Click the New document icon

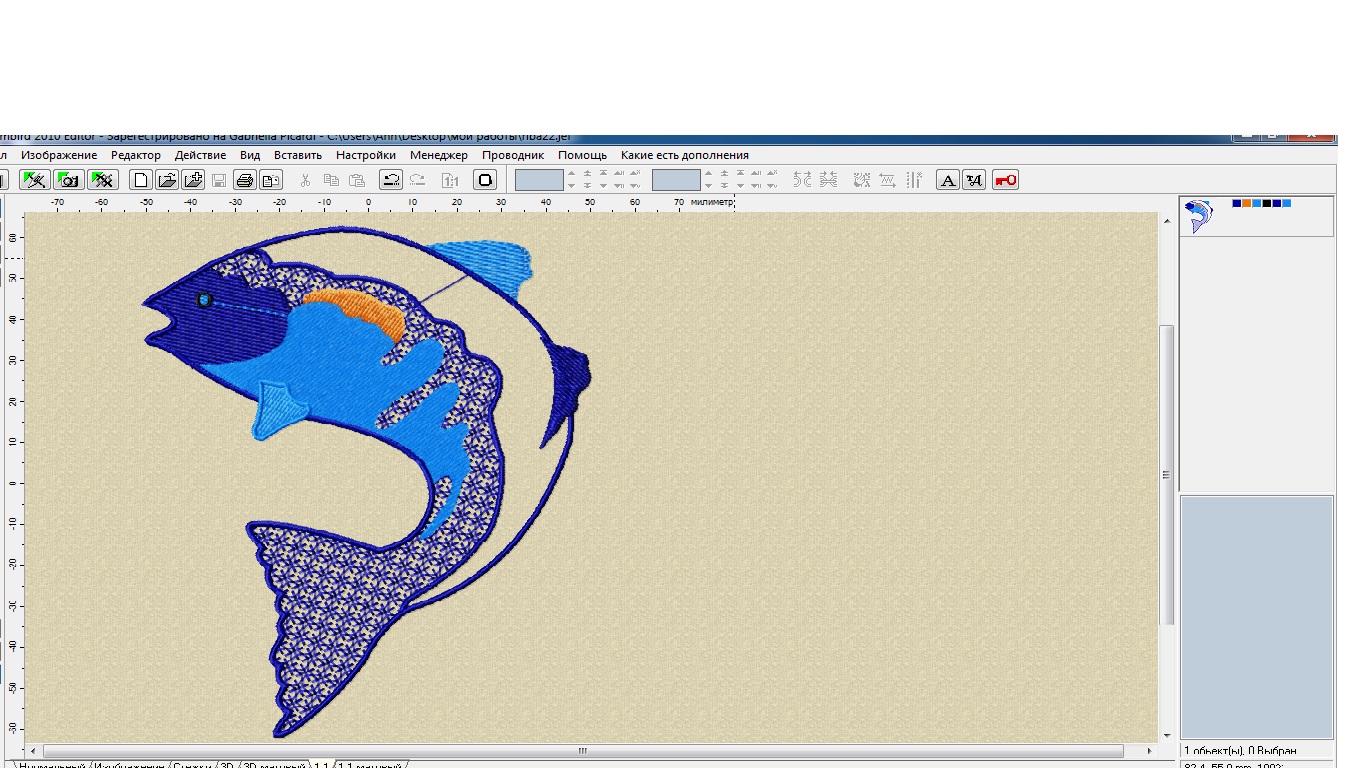142,180
